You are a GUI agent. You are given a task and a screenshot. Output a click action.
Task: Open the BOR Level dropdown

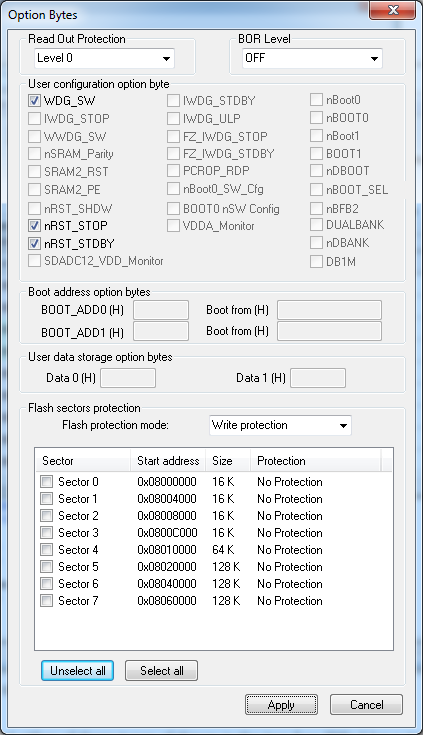[x=312, y=58]
